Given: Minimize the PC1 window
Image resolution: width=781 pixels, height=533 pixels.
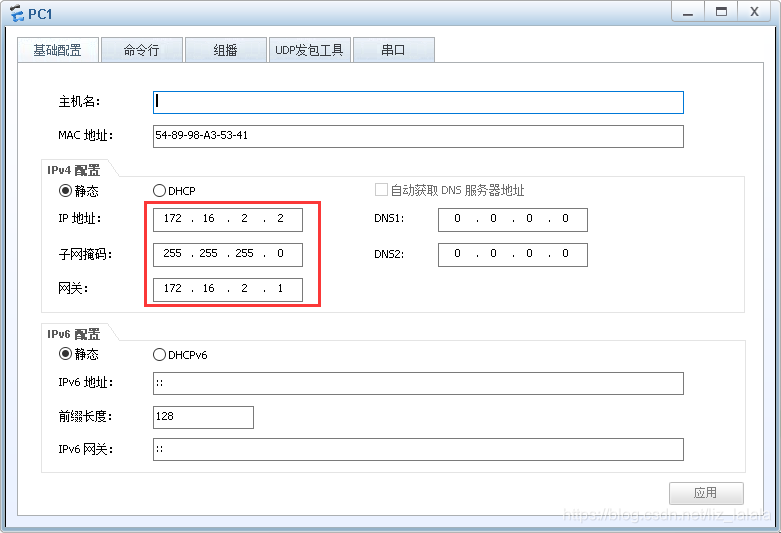Looking at the screenshot, I should (688, 12).
